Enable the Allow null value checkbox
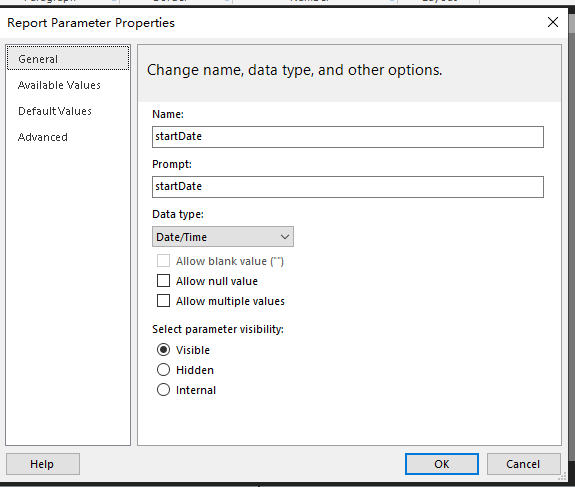The width and height of the screenshot is (575, 487). 163,281
